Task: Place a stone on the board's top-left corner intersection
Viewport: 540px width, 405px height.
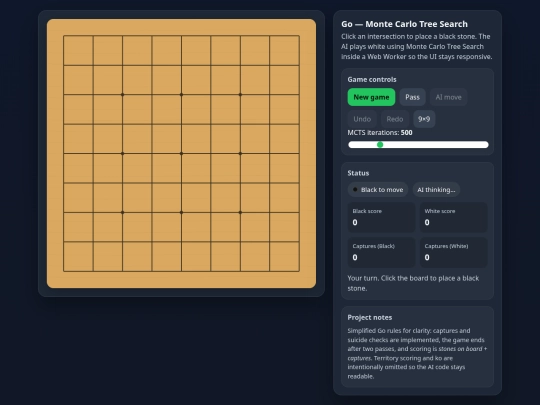Action: [64, 35]
